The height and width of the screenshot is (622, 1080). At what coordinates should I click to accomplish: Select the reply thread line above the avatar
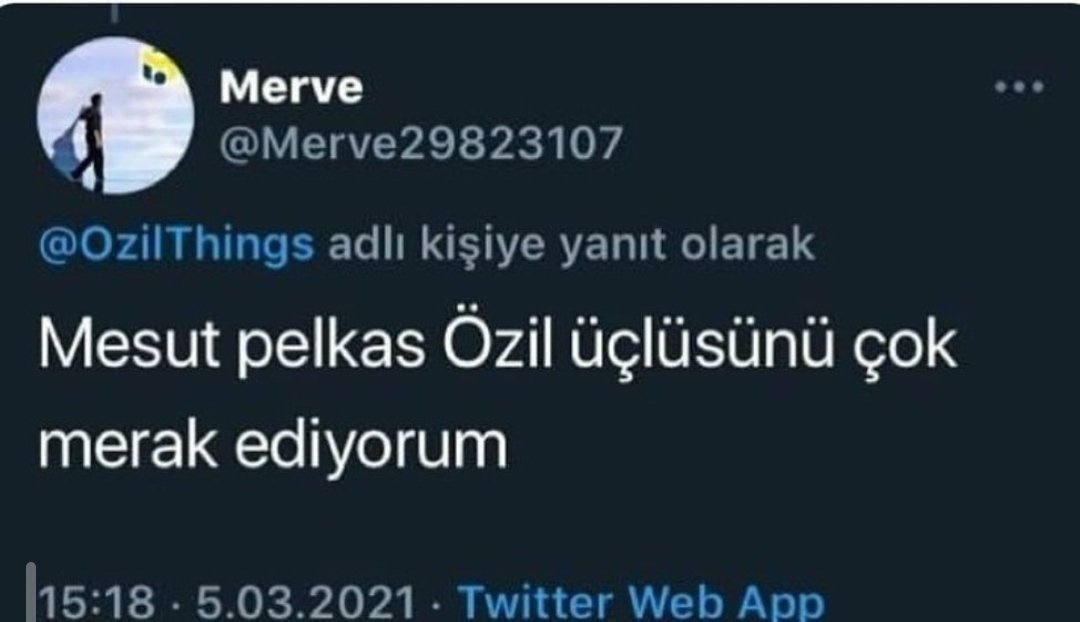(114, 10)
